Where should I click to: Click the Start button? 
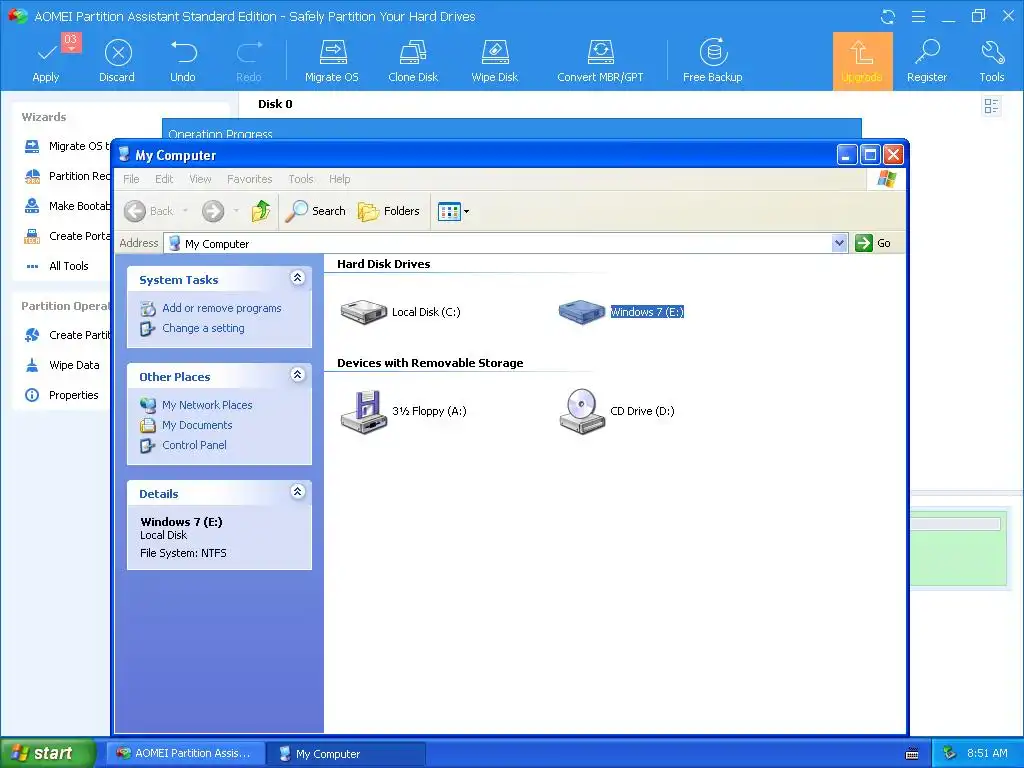coord(46,753)
